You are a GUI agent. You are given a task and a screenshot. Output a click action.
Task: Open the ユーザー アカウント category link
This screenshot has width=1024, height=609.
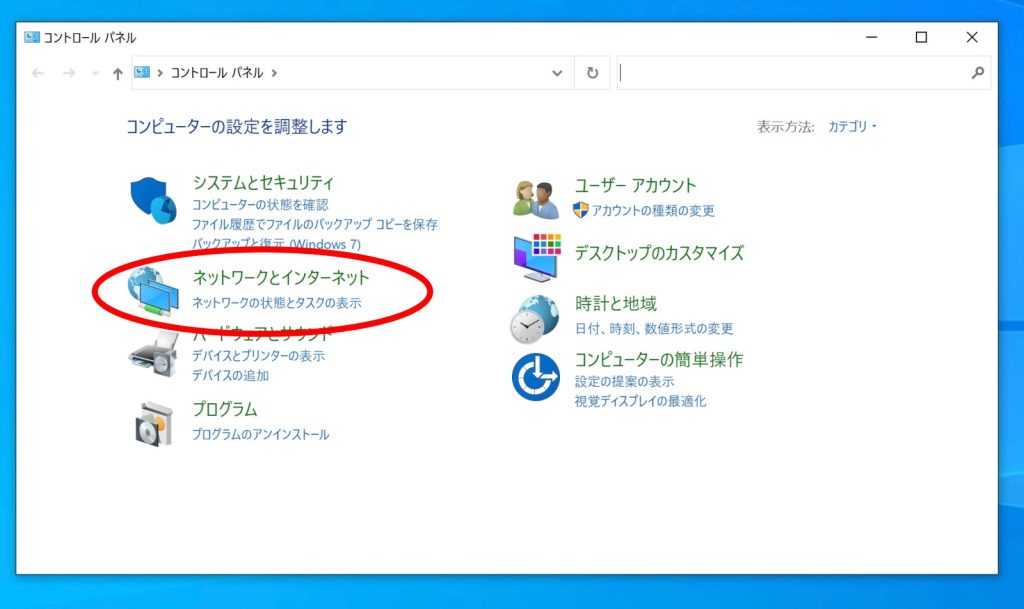click(635, 185)
